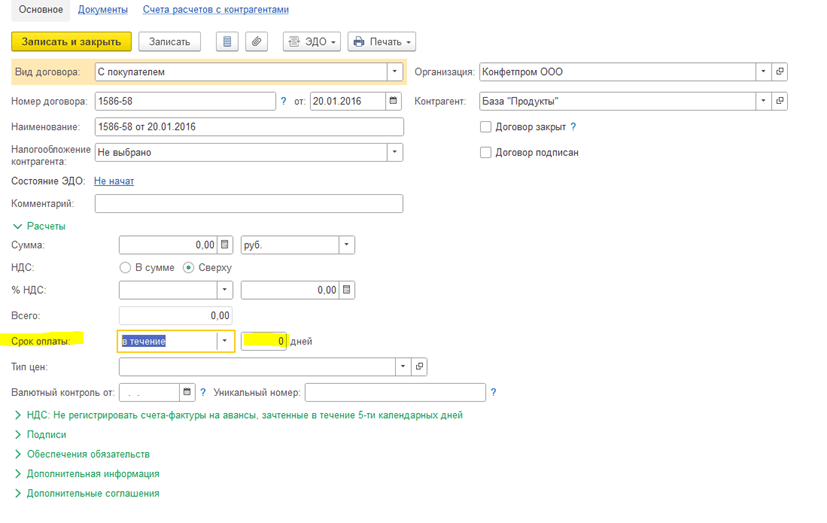Screen dimensions: 827x523
Task: Click the paperclip attachments icon
Action: 256,42
